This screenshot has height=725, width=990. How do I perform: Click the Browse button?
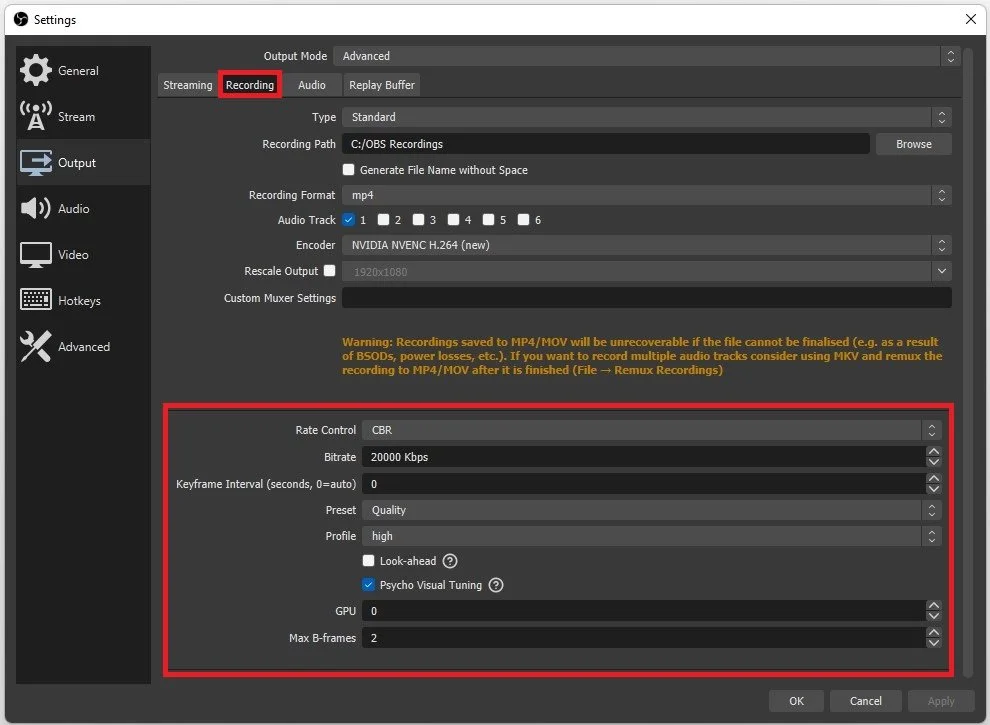(914, 144)
